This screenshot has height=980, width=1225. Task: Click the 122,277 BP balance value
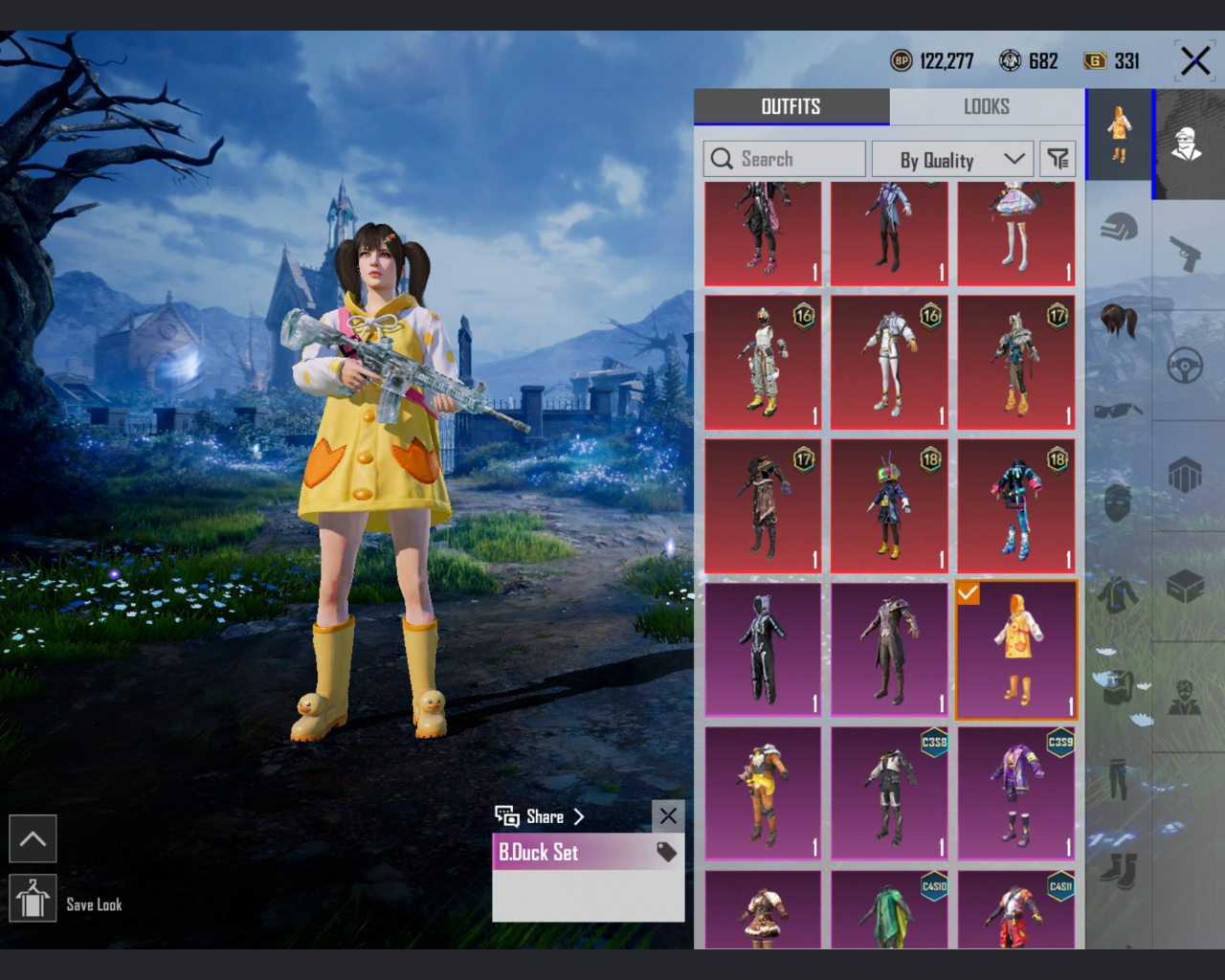[x=947, y=61]
